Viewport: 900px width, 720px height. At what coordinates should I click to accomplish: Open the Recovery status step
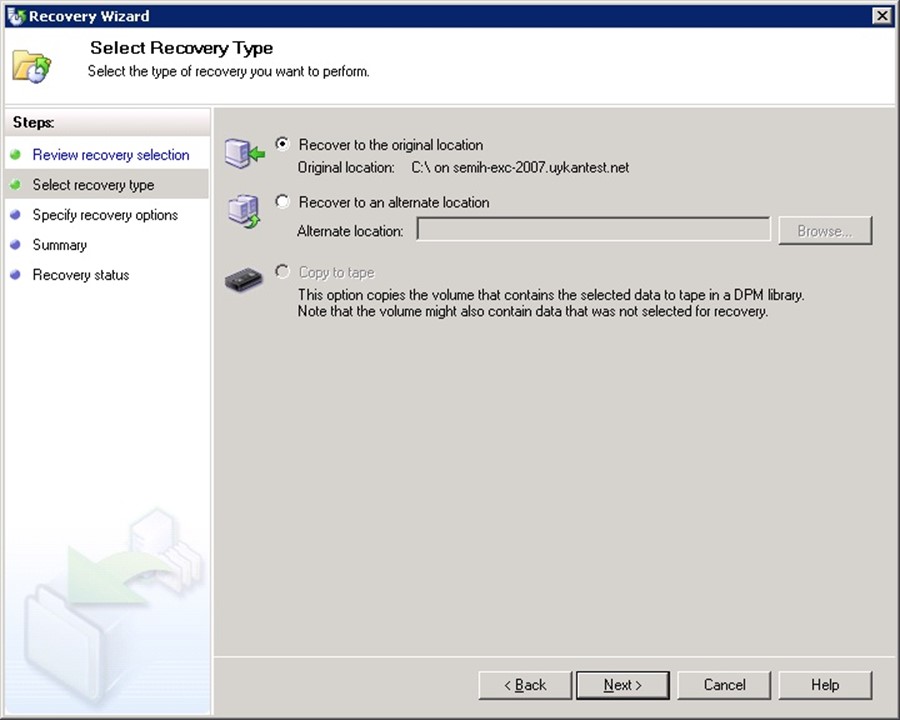(x=80, y=275)
